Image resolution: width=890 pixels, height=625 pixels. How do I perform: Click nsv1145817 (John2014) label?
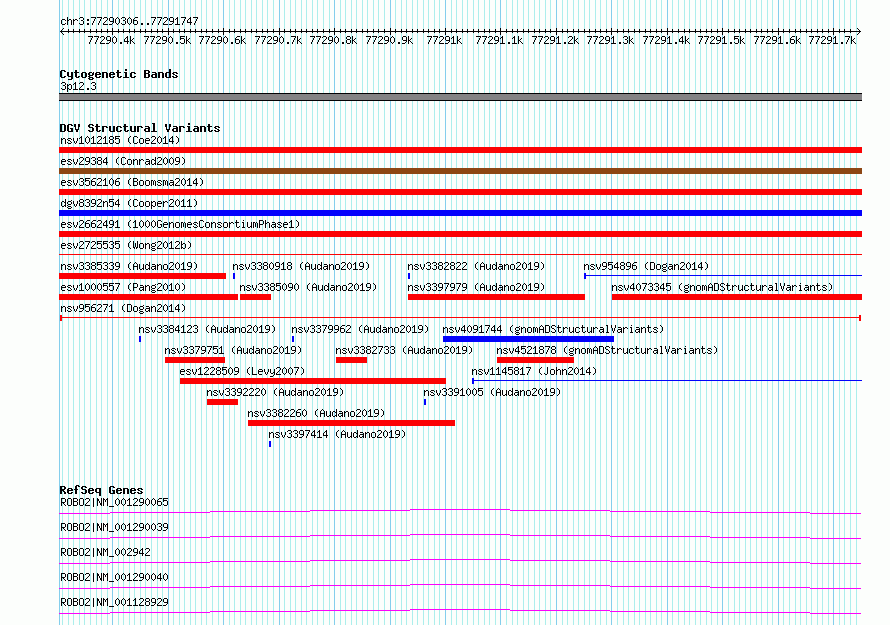click(x=534, y=371)
